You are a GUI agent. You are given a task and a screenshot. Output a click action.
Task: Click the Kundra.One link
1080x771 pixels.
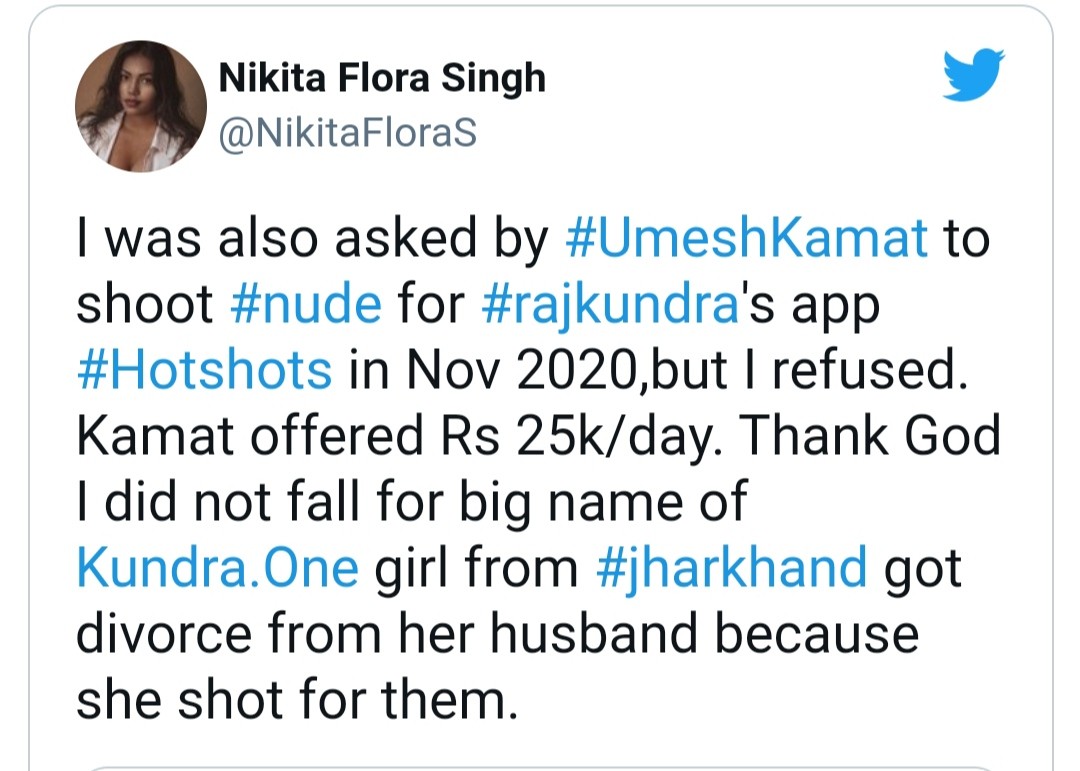[217, 568]
